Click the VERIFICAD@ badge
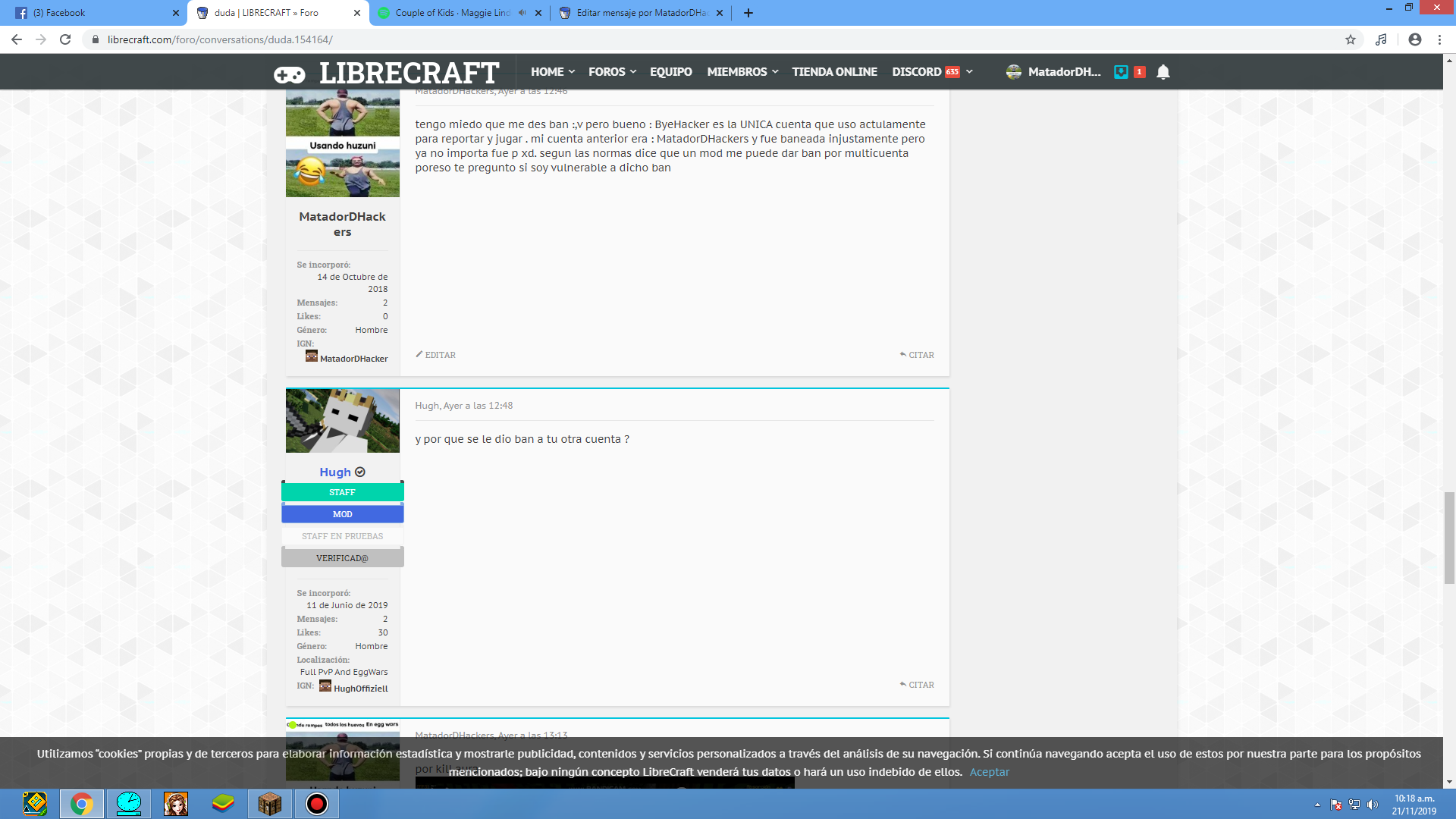1456x819 pixels. [x=342, y=558]
